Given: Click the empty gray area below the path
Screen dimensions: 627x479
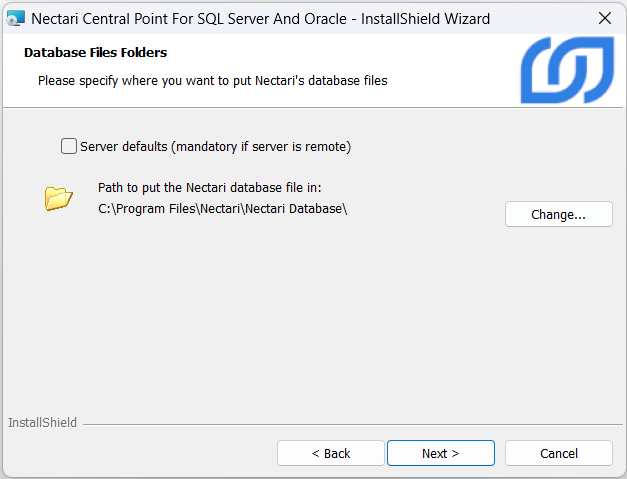Looking at the screenshot, I should pos(300,320).
